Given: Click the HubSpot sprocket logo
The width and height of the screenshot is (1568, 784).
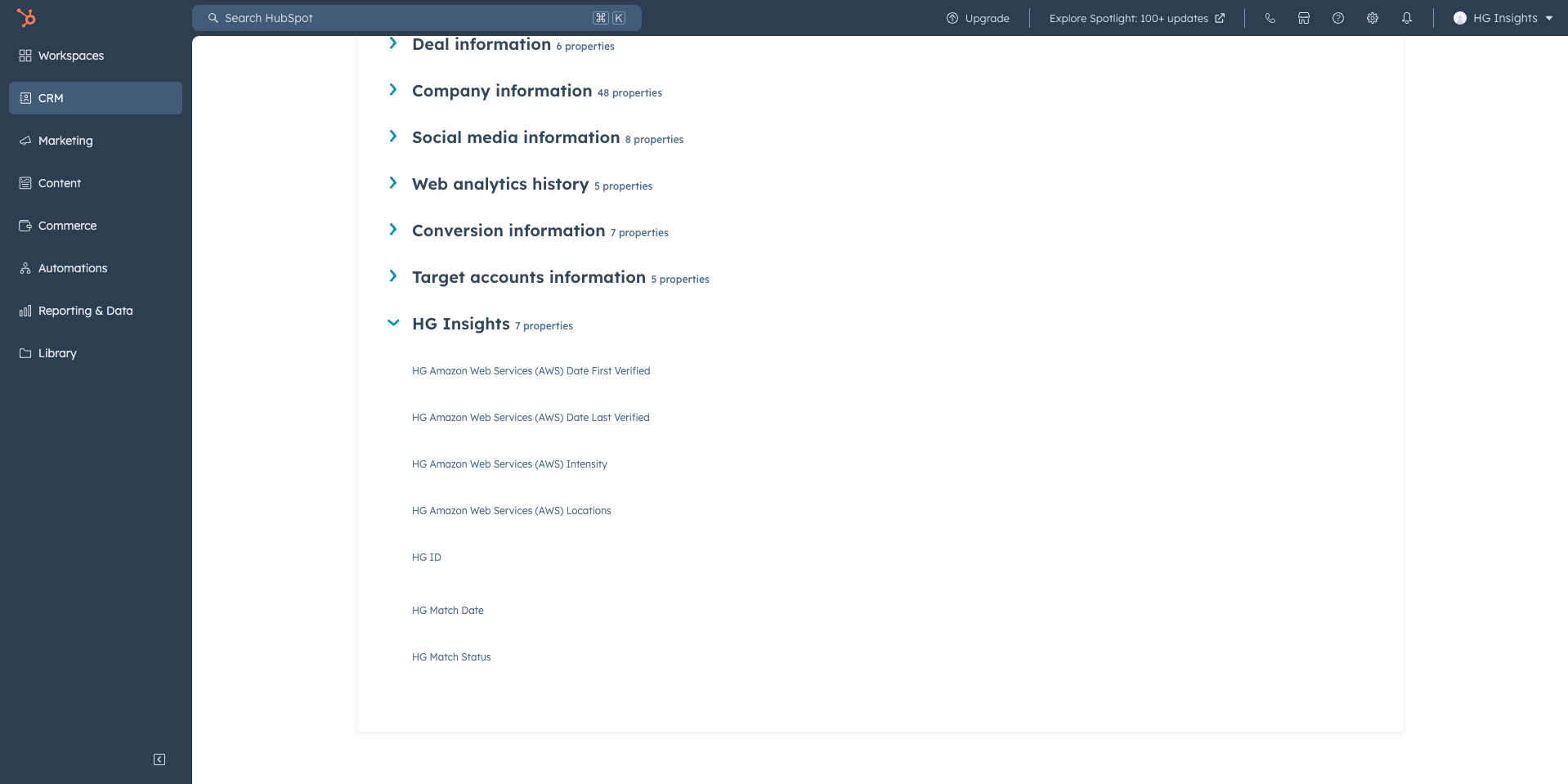Looking at the screenshot, I should click(x=26, y=17).
